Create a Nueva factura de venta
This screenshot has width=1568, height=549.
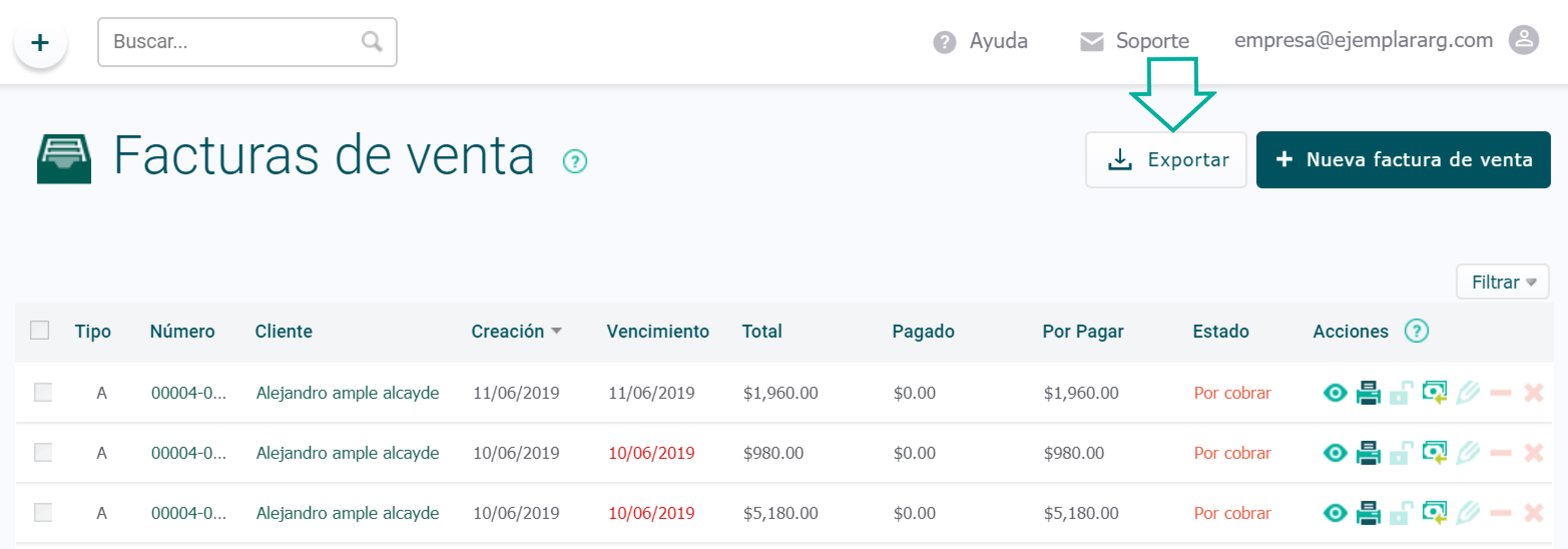click(x=1403, y=159)
